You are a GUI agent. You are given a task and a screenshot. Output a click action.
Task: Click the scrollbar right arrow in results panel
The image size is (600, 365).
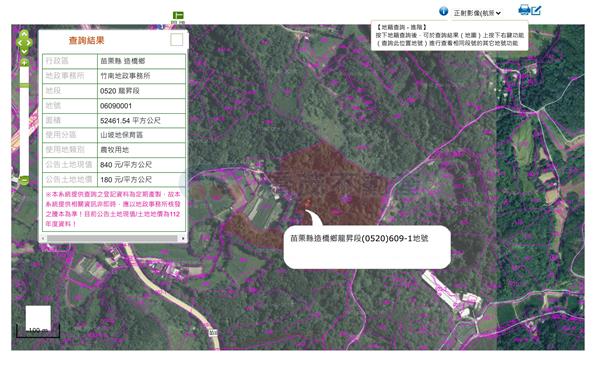point(183,238)
